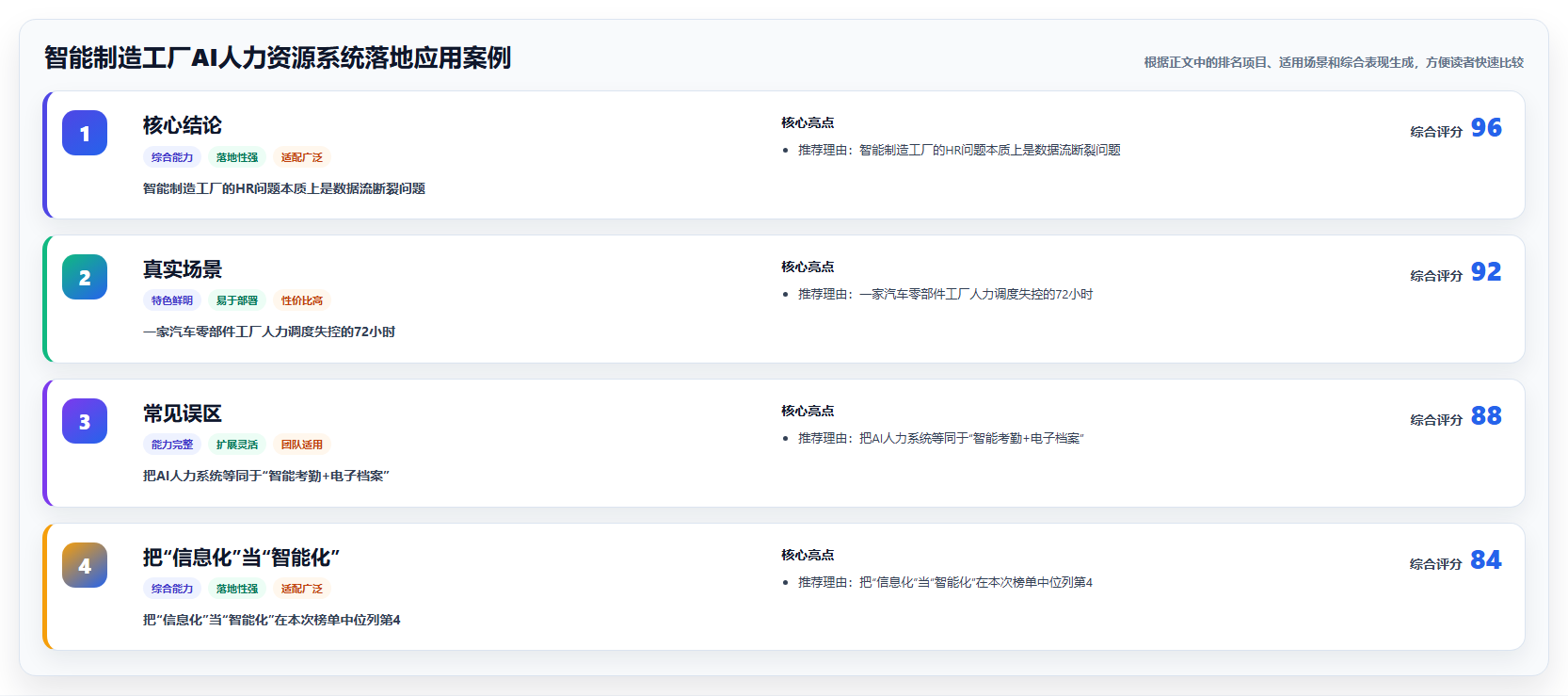The width and height of the screenshot is (1568, 696).
Task: Click the rank 2 number badge
Action: 85,277
